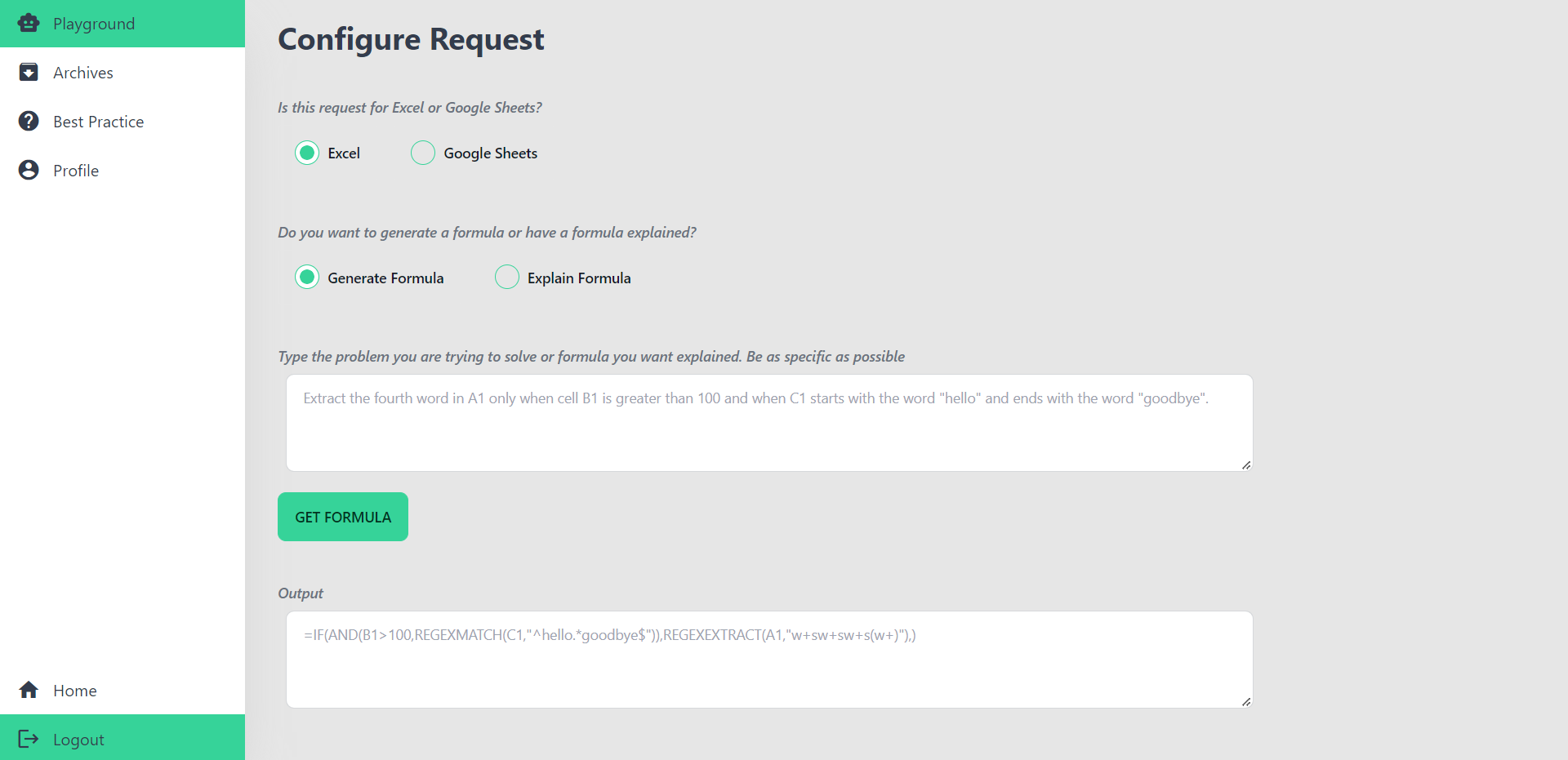Screen dimensions: 1568x760
Task: Select the Playground robot icon
Action: pyautogui.click(x=29, y=23)
